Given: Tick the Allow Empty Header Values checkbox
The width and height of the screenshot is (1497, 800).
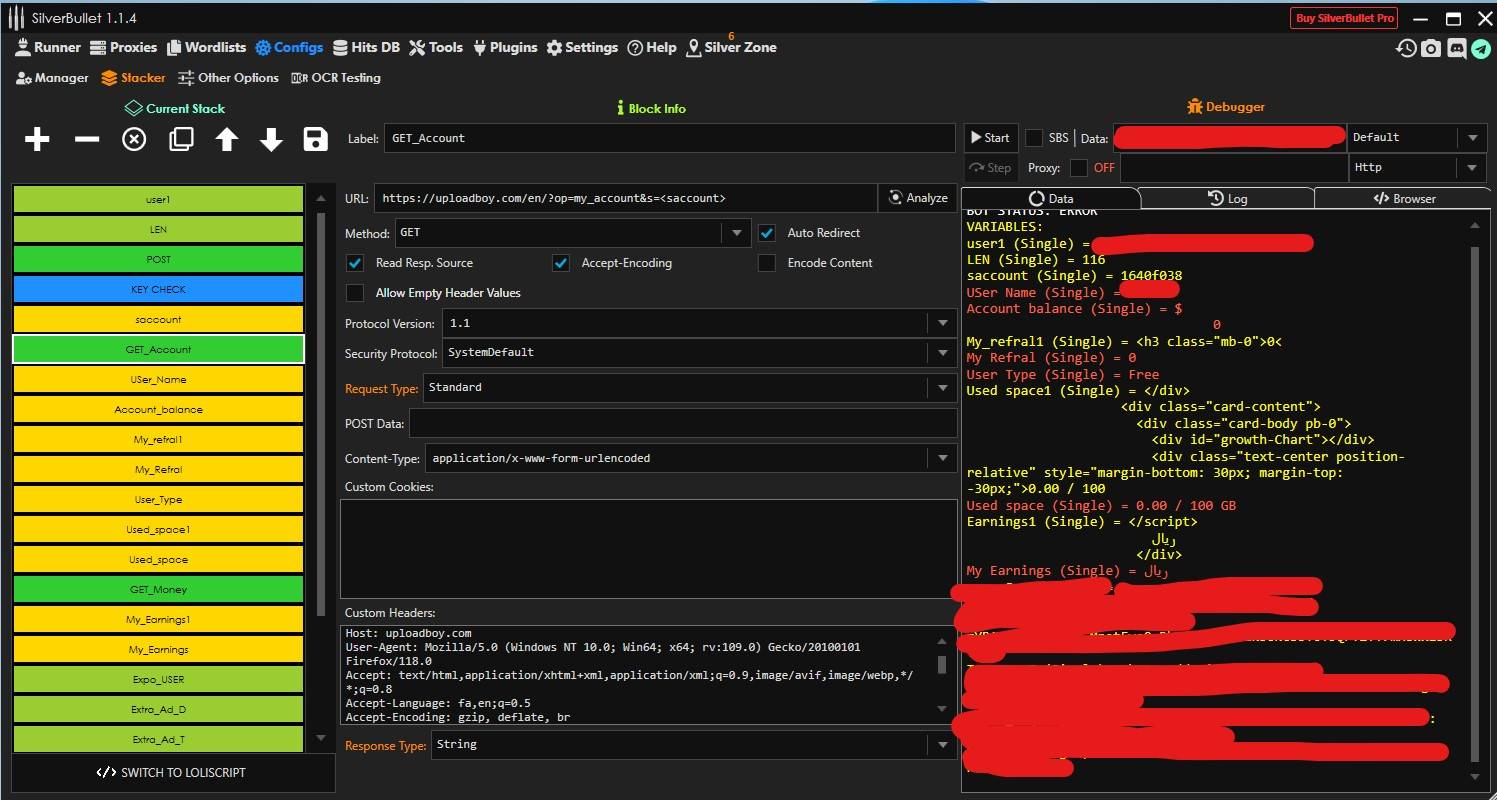Looking at the screenshot, I should (355, 293).
